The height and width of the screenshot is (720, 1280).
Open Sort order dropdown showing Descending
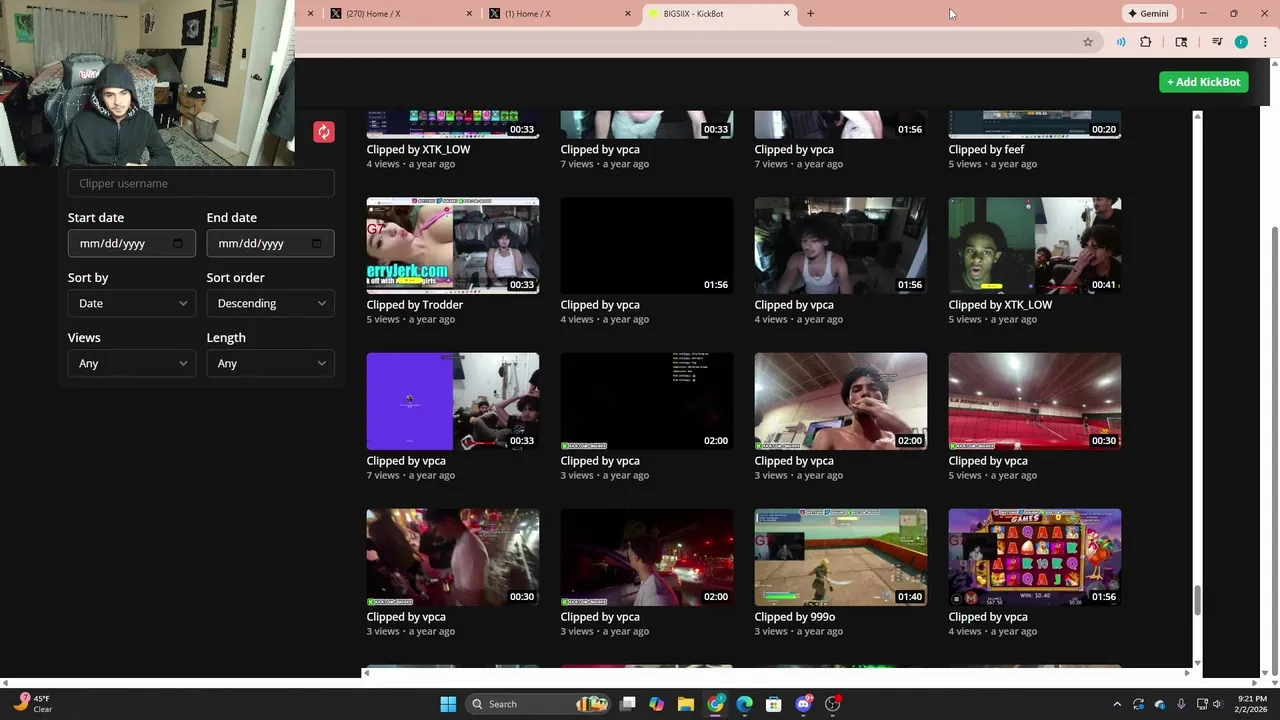270,303
